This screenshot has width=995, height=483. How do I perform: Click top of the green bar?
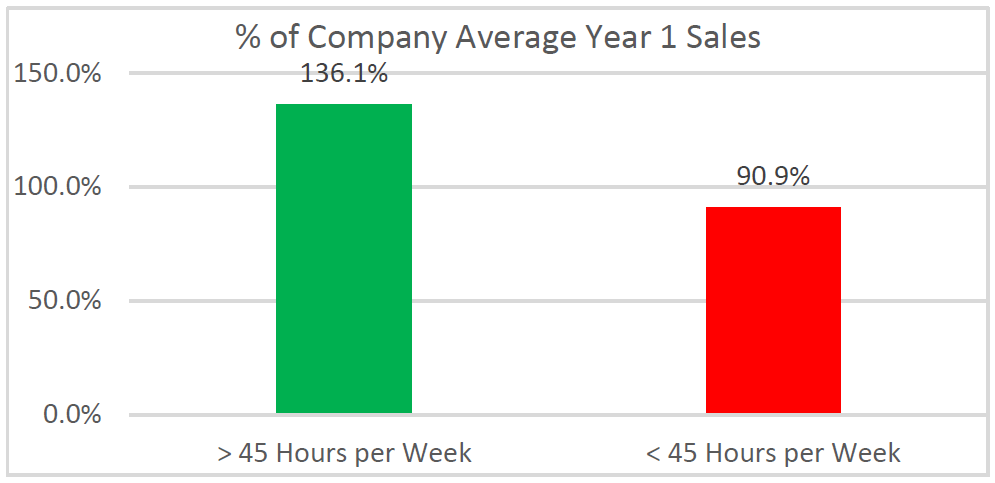point(344,106)
